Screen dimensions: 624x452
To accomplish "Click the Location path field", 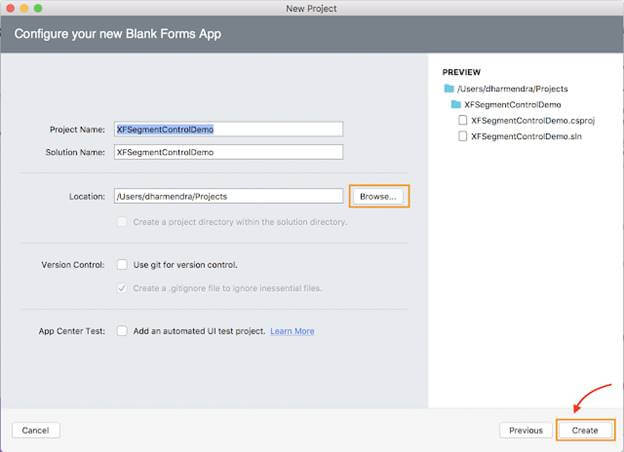I will (228, 196).
